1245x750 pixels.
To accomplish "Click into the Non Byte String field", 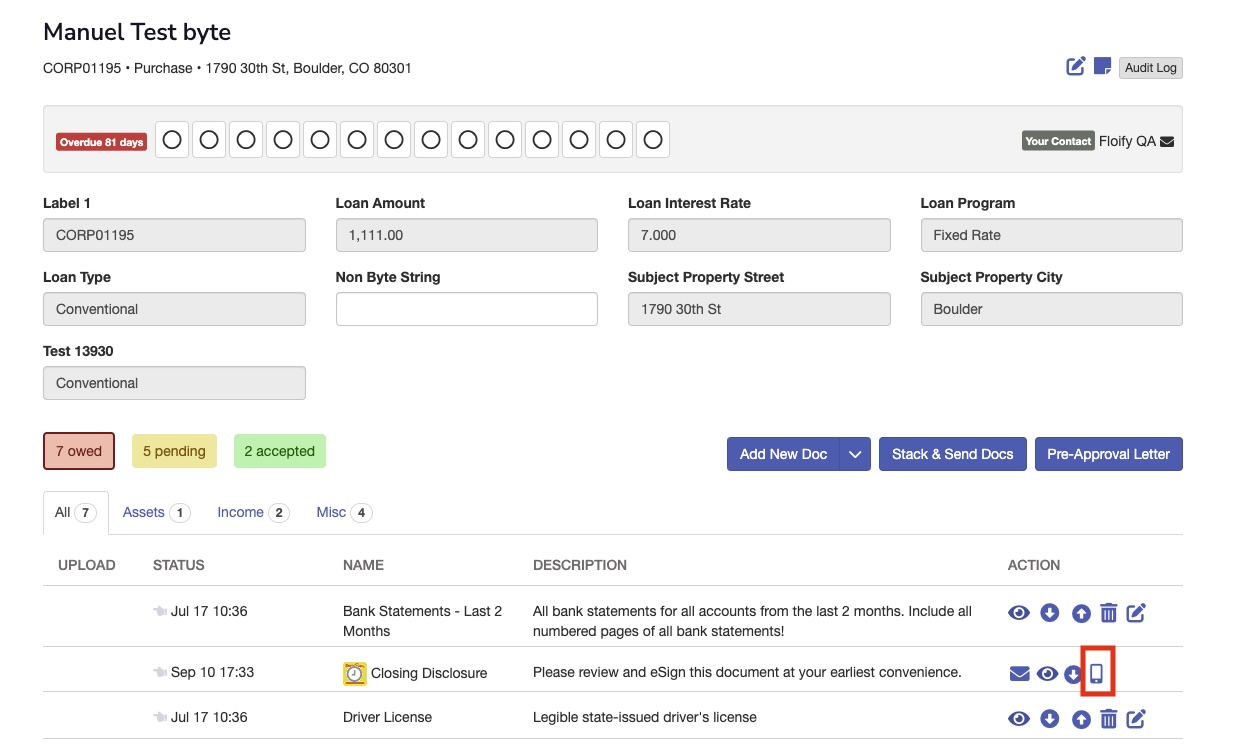I will [x=466, y=309].
